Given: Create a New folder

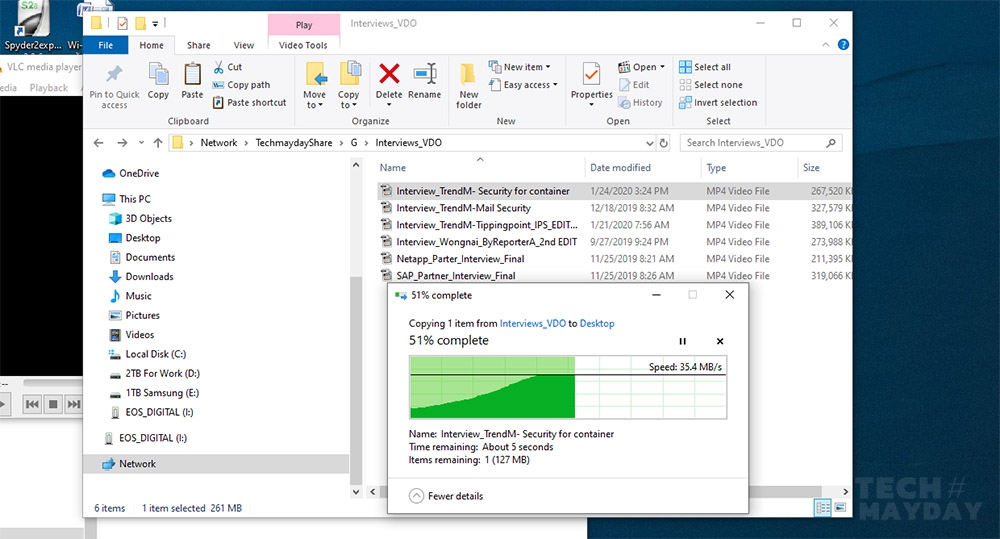Looking at the screenshot, I should tap(469, 85).
